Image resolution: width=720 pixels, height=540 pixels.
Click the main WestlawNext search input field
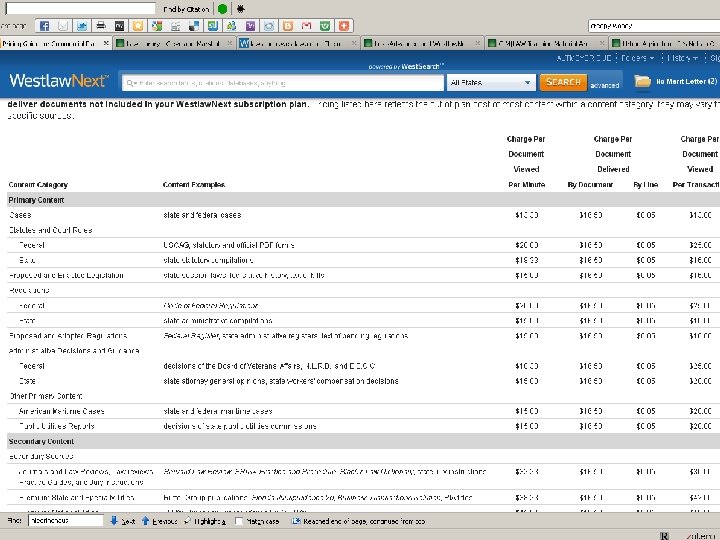(283, 83)
